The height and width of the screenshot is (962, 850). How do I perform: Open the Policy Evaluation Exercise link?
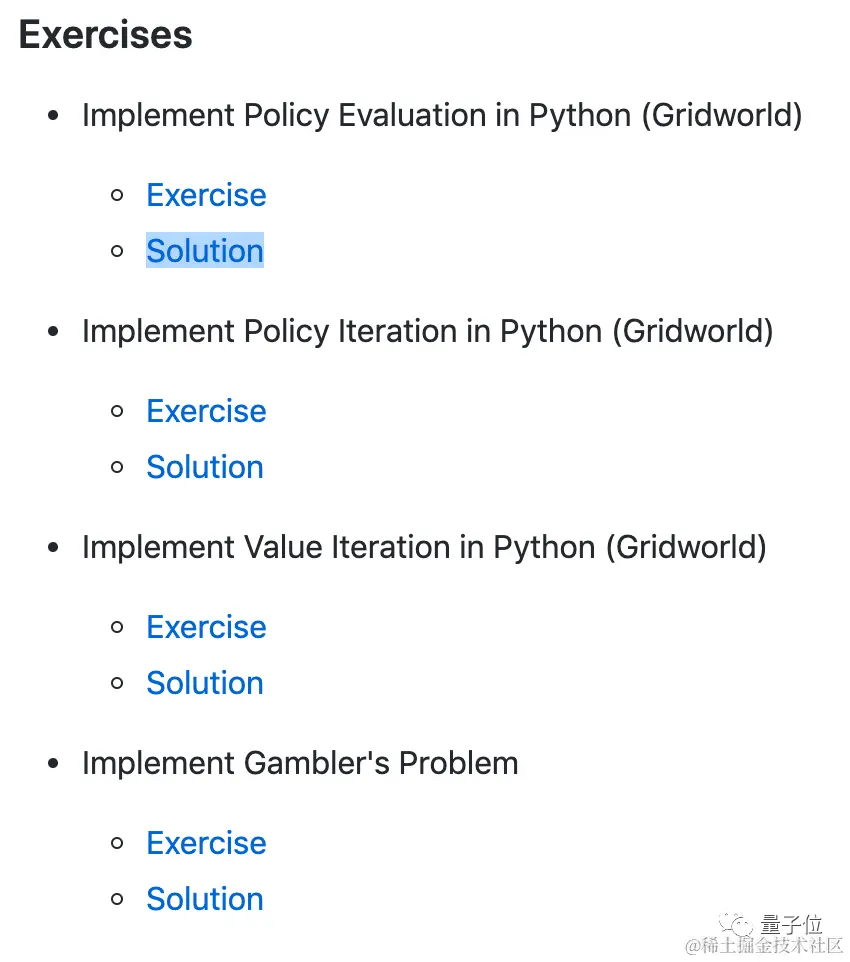[x=206, y=195]
